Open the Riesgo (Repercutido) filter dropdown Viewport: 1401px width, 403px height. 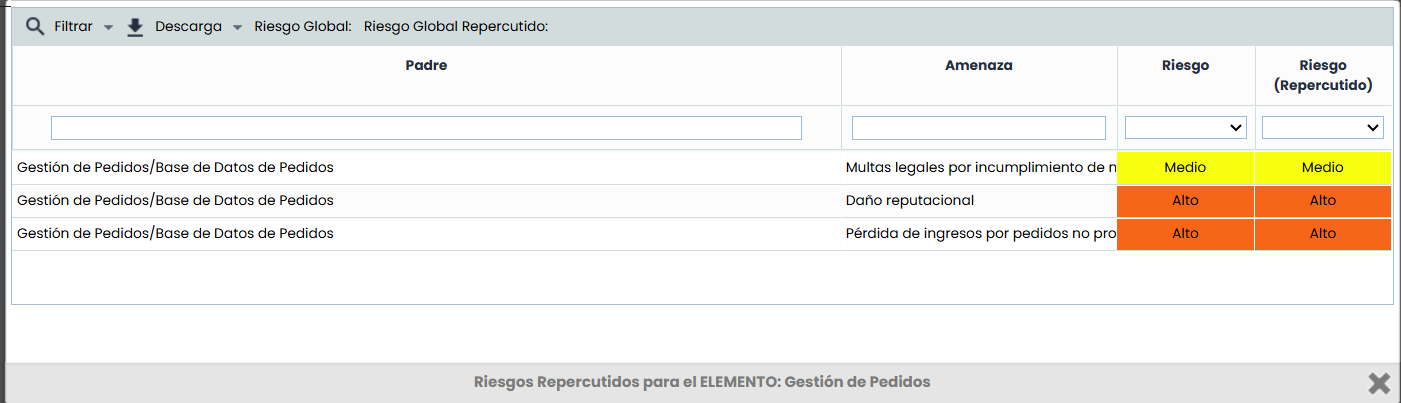coord(1322,127)
